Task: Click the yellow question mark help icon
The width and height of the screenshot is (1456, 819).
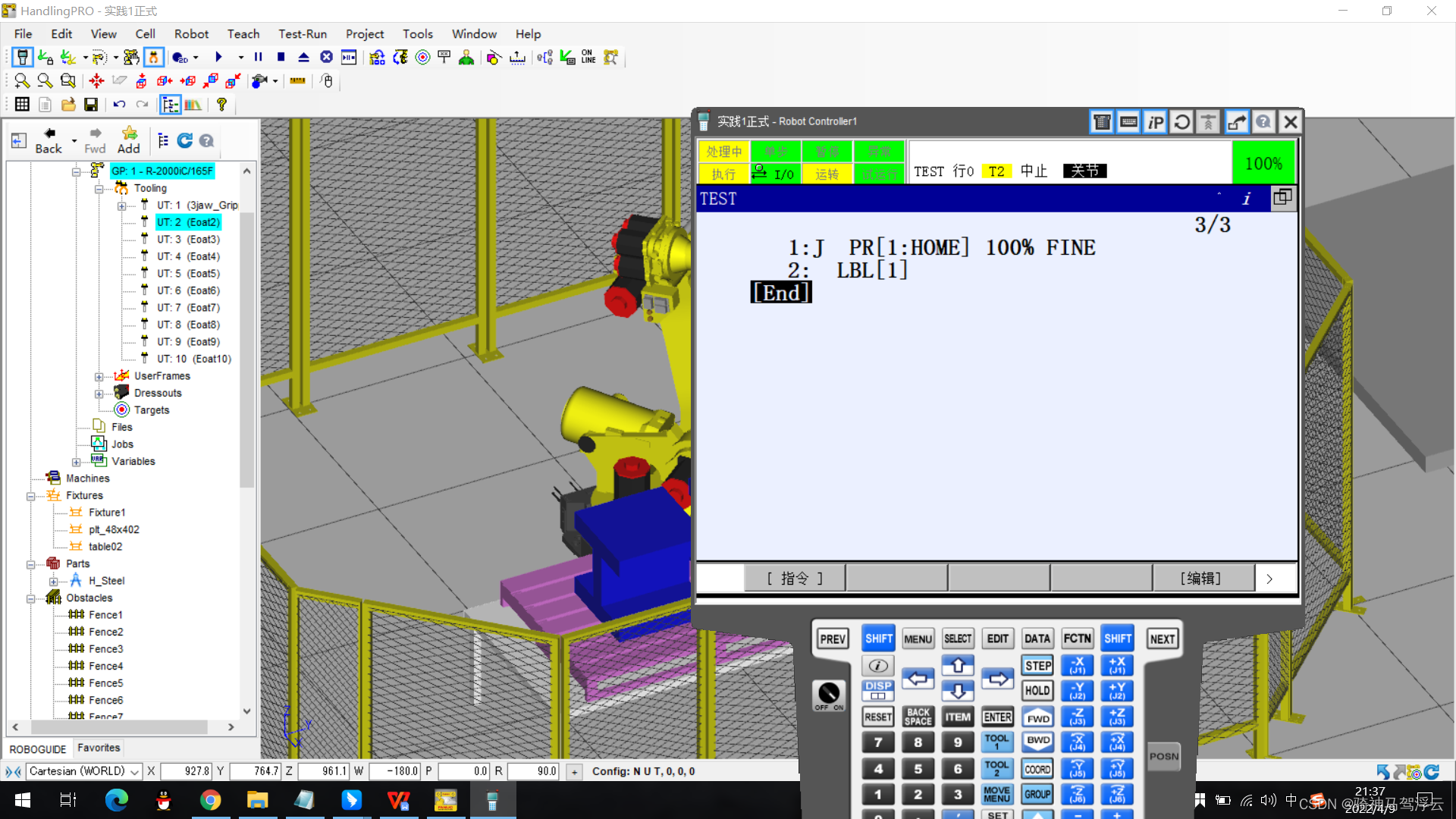Action: [x=221, y=105]
